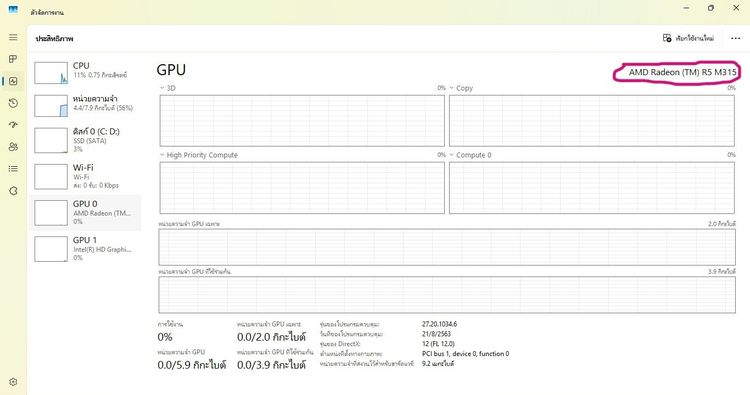Click the 0.0/5.9 GPU memory value

tap(191, 365)
